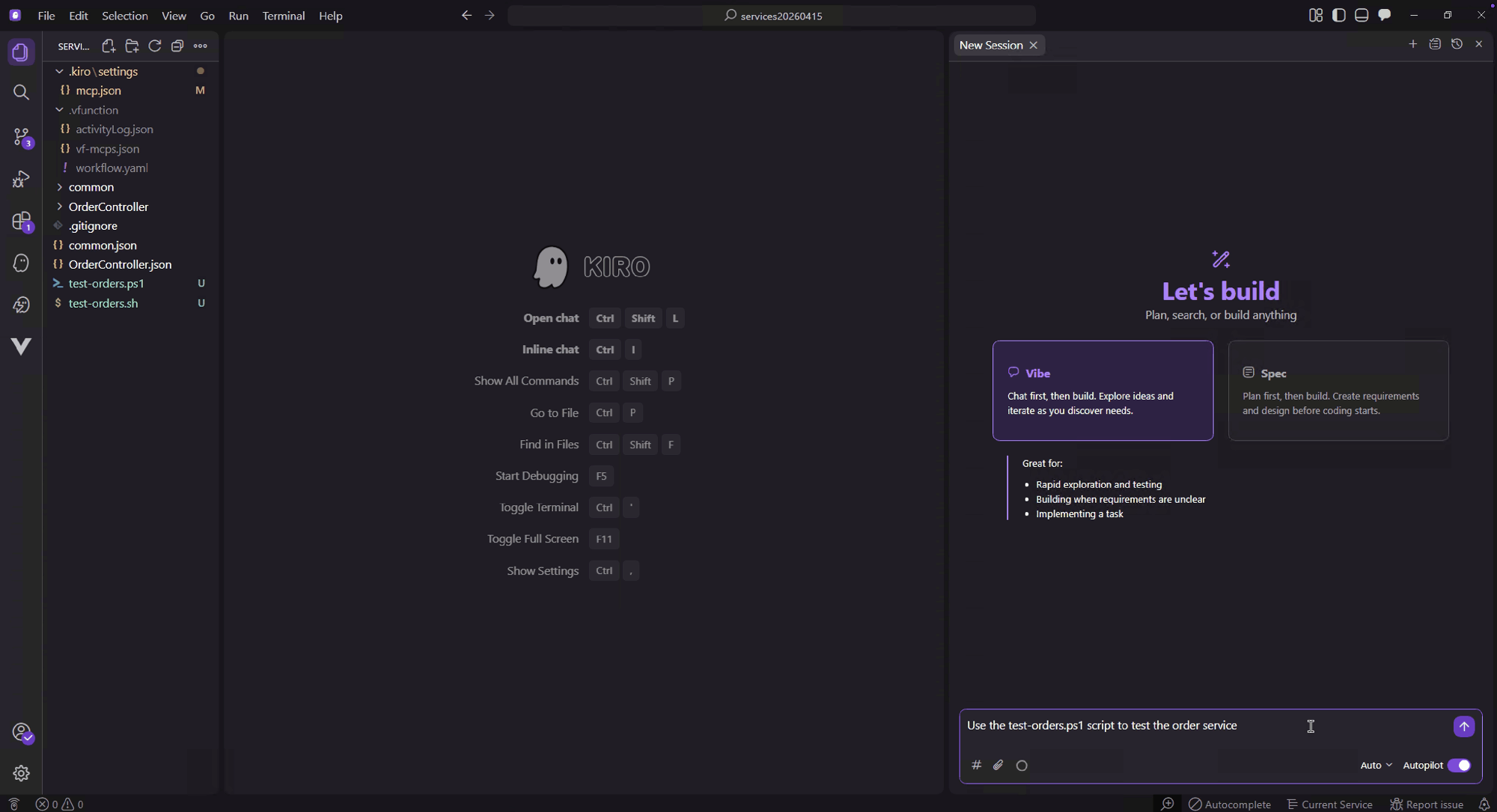Open the File menu

point(46,16)
